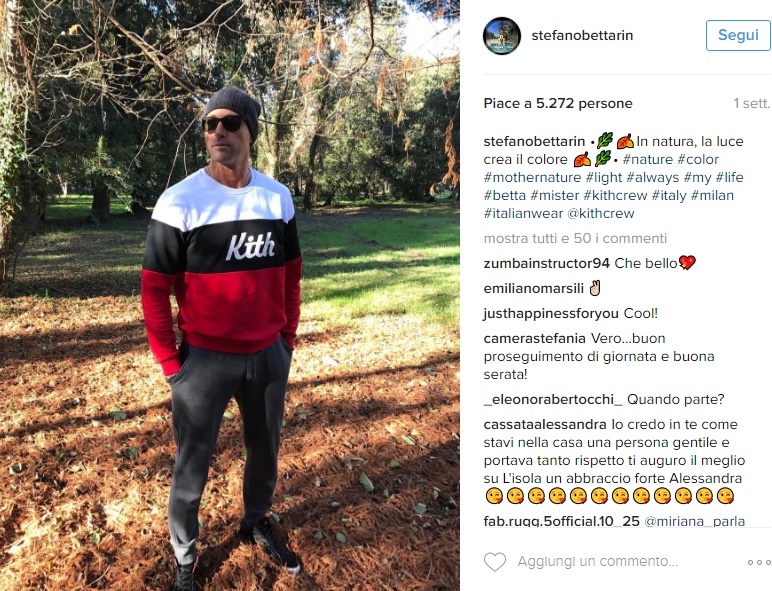This screenshot has width=772, height=591.
Task: Visit commenter justhappinessforyou's profile
Action: pos(551,314)
